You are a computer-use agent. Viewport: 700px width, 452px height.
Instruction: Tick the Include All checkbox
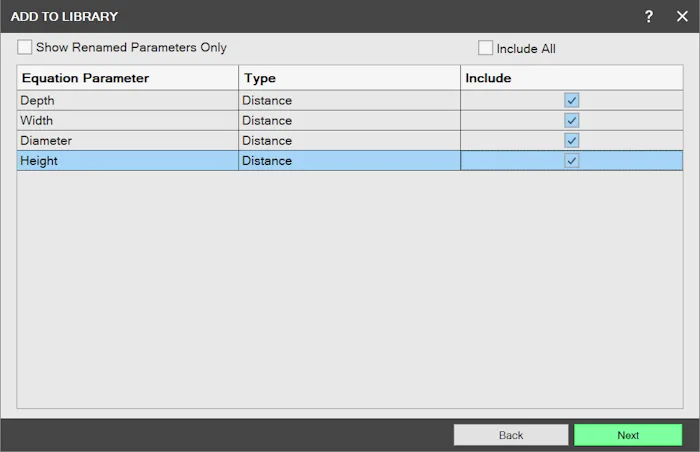pos(485,48)
